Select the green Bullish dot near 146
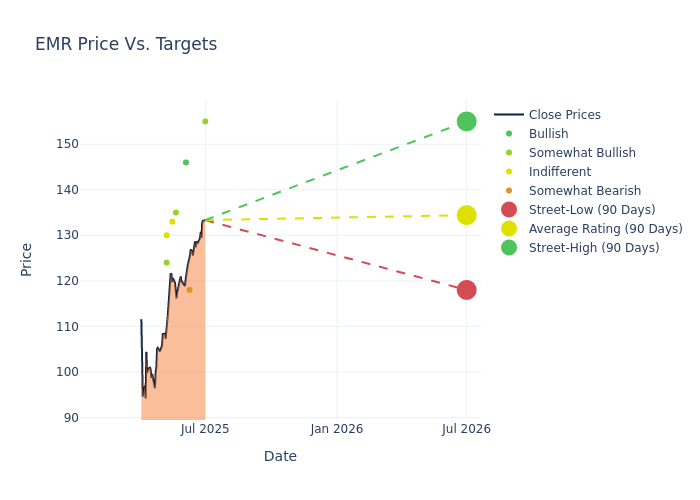Viewport: 700px width, 500px height. (x=186, y=162)
